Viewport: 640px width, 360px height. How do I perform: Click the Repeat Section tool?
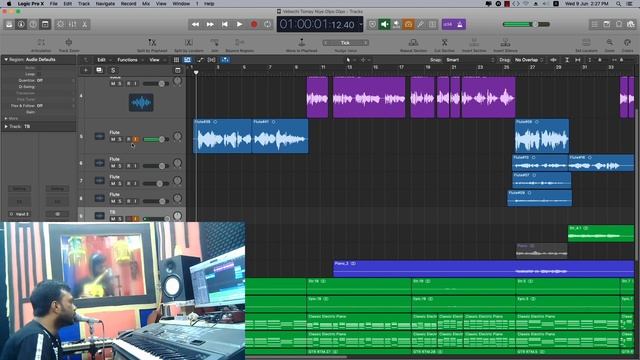pos(413,45)
